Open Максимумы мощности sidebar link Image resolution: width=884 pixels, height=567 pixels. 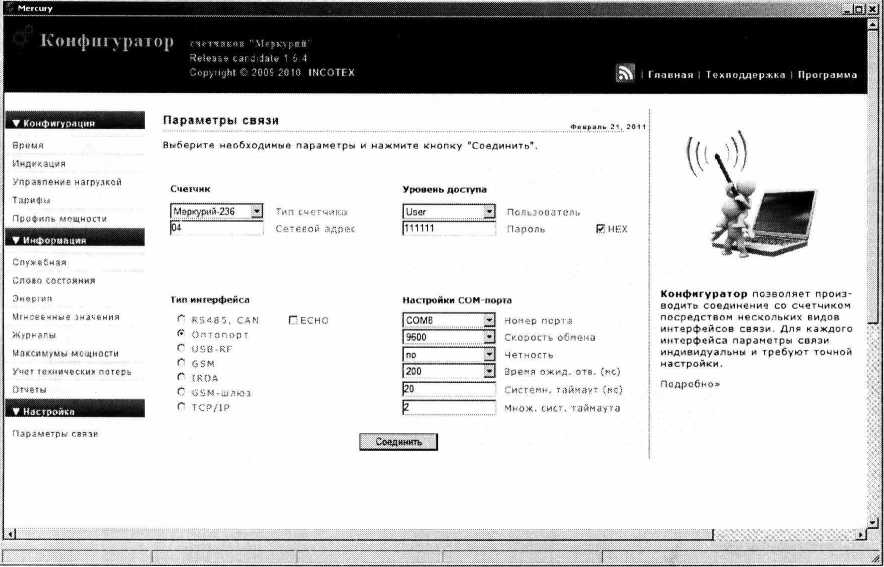click(65, 353)
